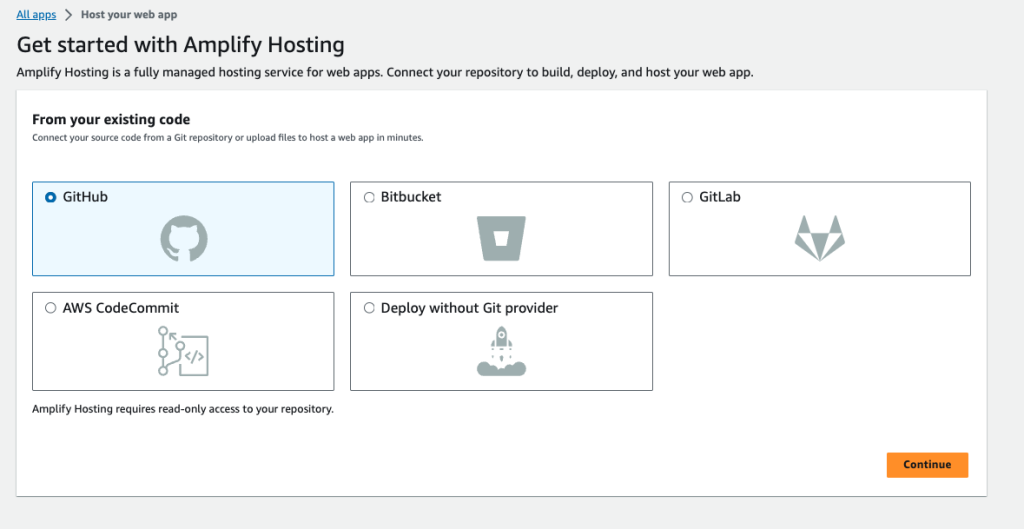Click the Connect your source code description
This screenshot has height=529, width=1024.
pos(228,138)
